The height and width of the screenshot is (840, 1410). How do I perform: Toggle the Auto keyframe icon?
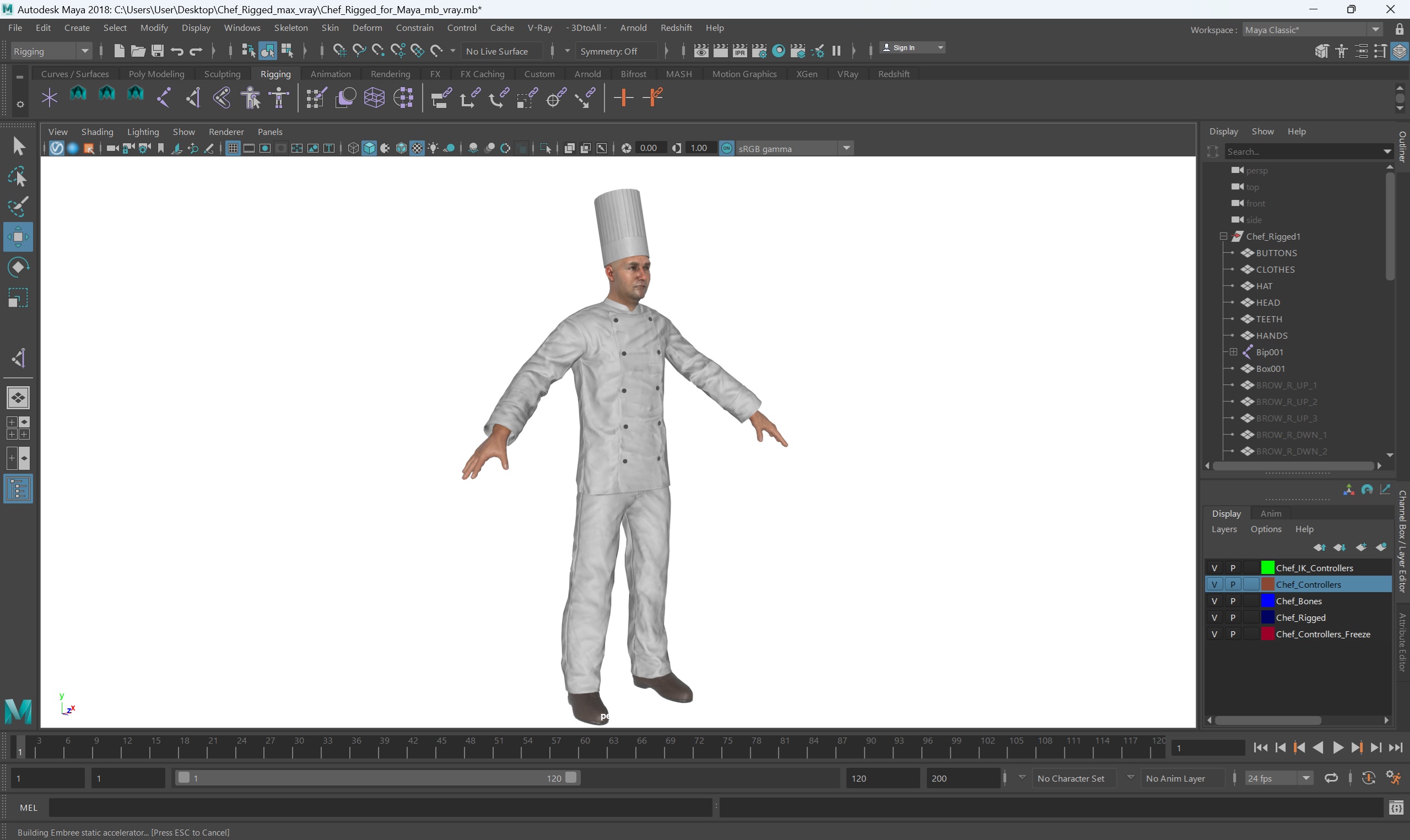click(1369, 778)
